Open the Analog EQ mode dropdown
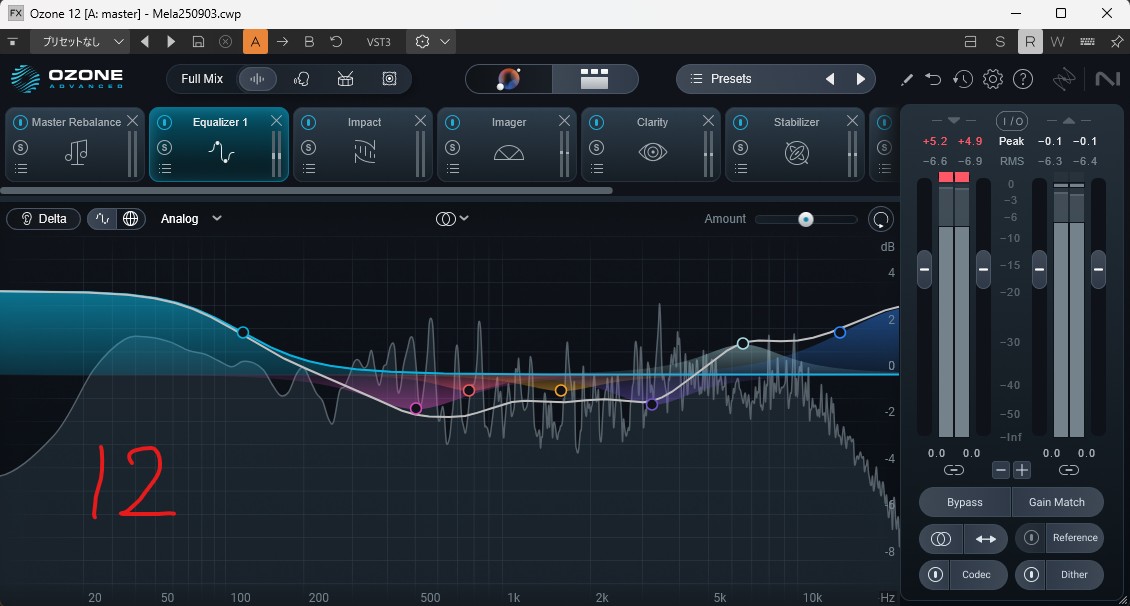 (191, 218)
